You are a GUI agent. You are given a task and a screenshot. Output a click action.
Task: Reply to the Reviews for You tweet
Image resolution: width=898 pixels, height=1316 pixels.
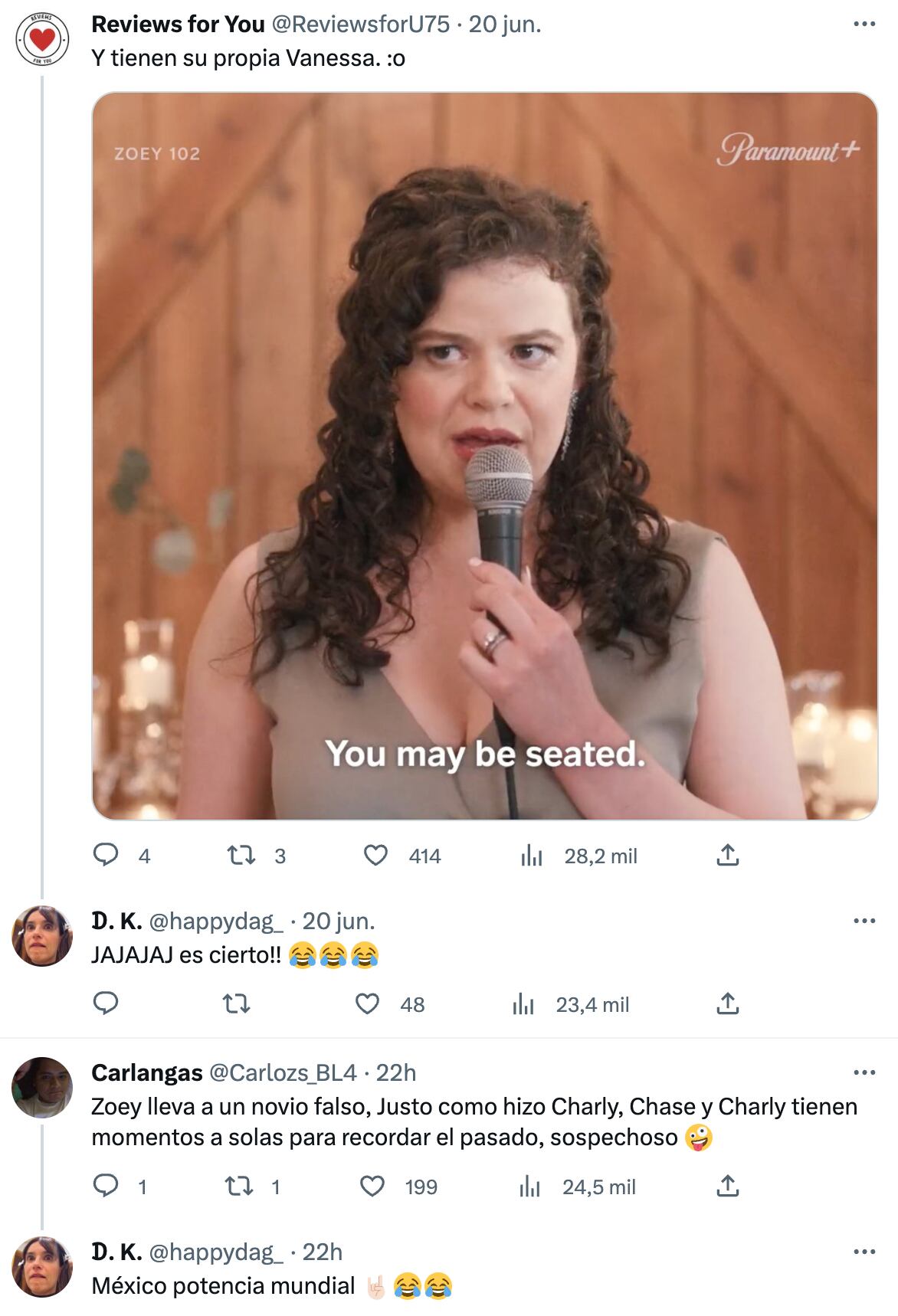(x=106, y=855)
